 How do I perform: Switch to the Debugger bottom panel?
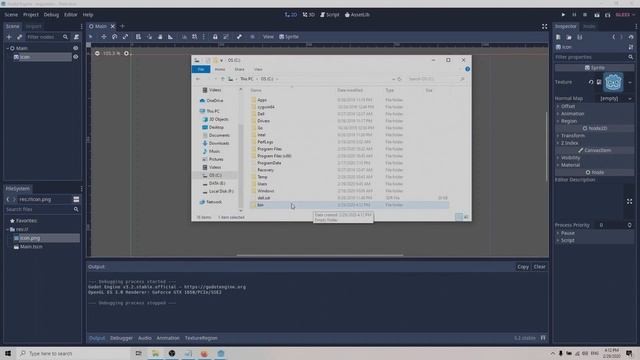click(x=121, y=338)
